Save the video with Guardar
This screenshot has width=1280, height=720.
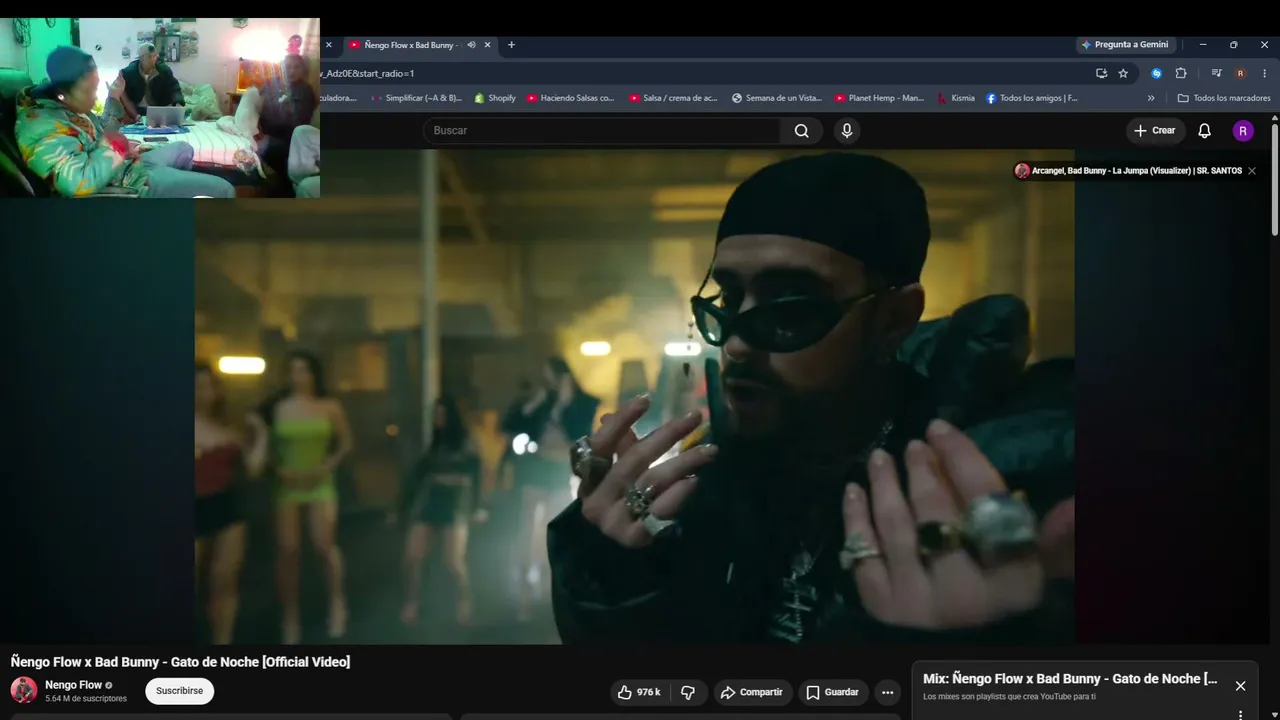832,692
